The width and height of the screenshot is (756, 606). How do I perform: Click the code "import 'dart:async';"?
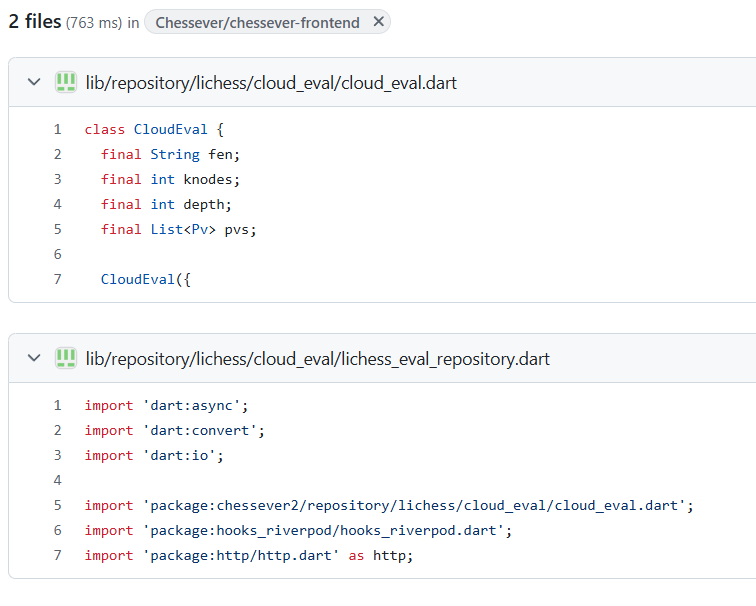point(166,406)
